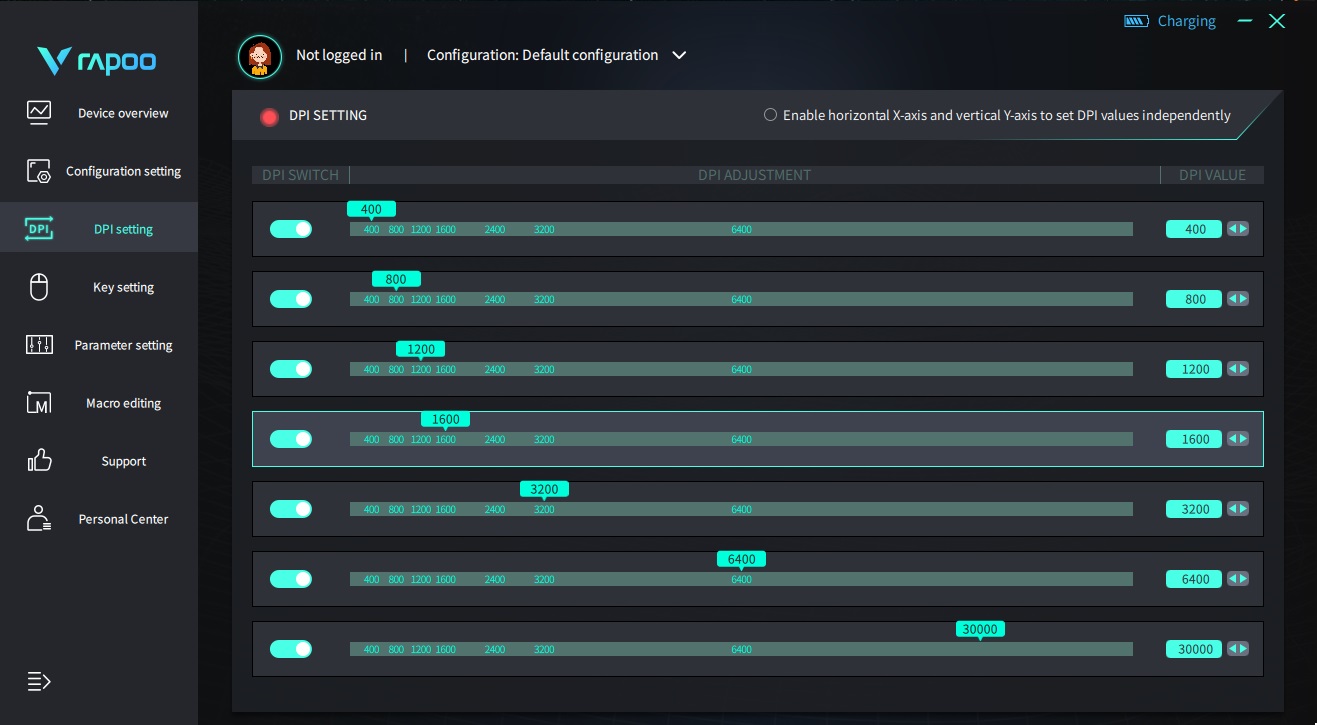
Task: Click the DPI SETTING panel heading
Action: pos(328,116)
